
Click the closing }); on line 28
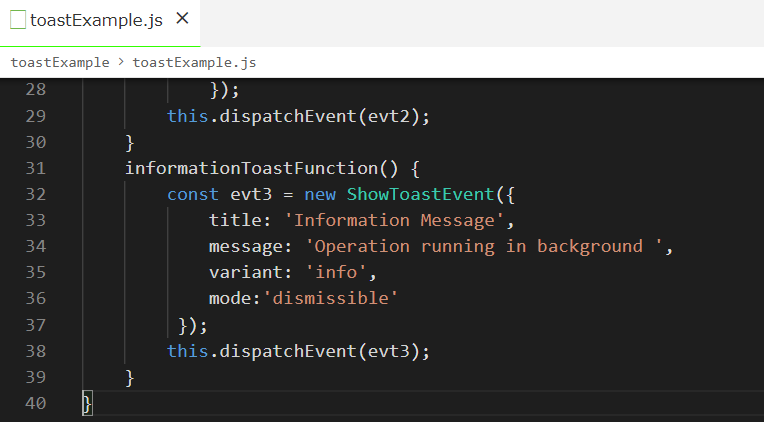225,90
